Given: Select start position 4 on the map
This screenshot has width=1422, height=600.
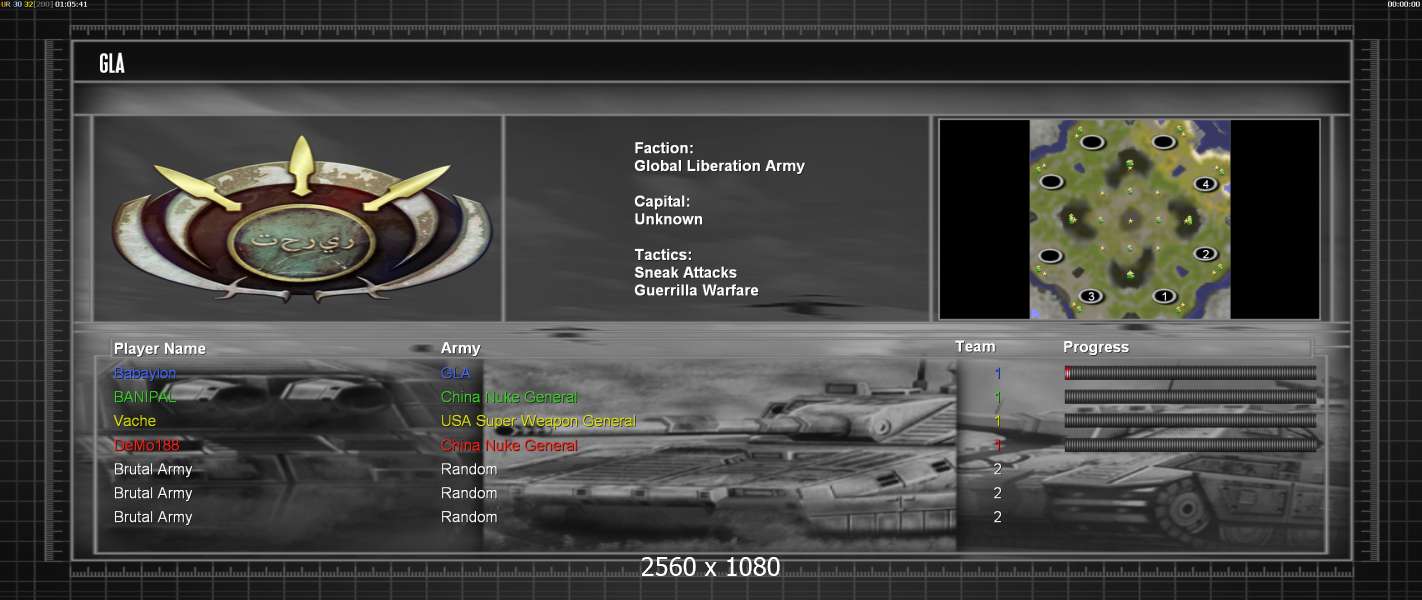Looking at the screenshot, I should [1205, 184].
